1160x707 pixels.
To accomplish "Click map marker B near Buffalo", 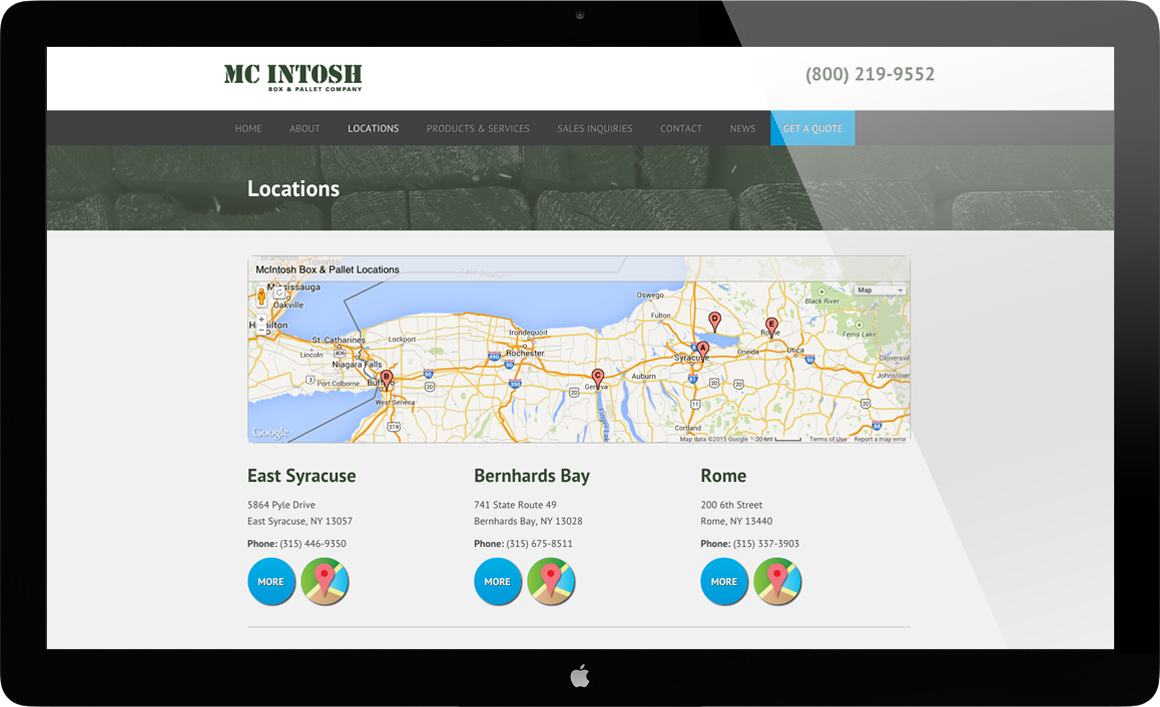I will coord(387,379).
